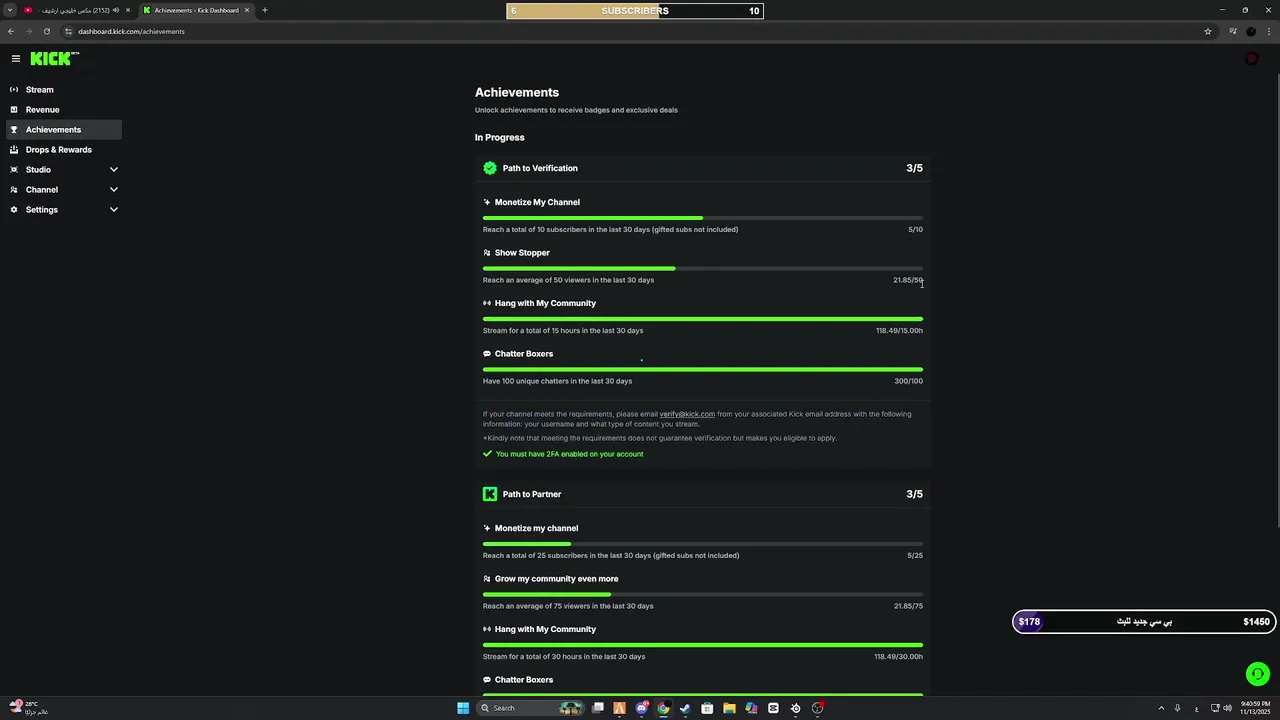Image resolution: width=1280 pixels, height=720 pixels.
Task: Click the Revenue icon in the sidebar
Action: tap(14, 110)
